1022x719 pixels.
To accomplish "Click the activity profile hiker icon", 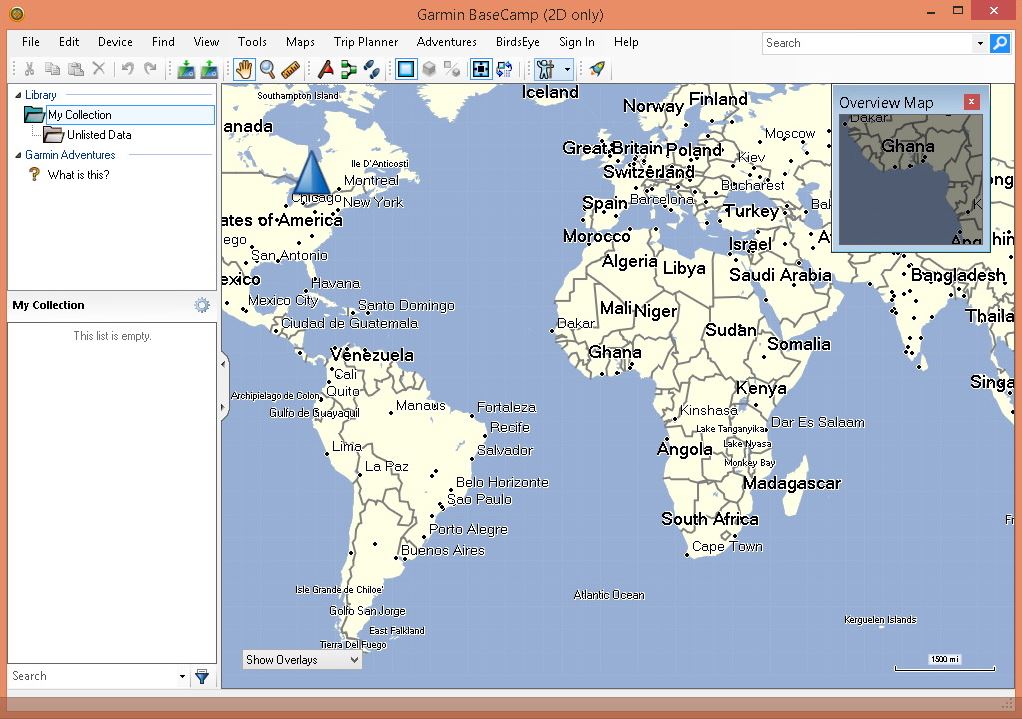I will pos(546,68).
